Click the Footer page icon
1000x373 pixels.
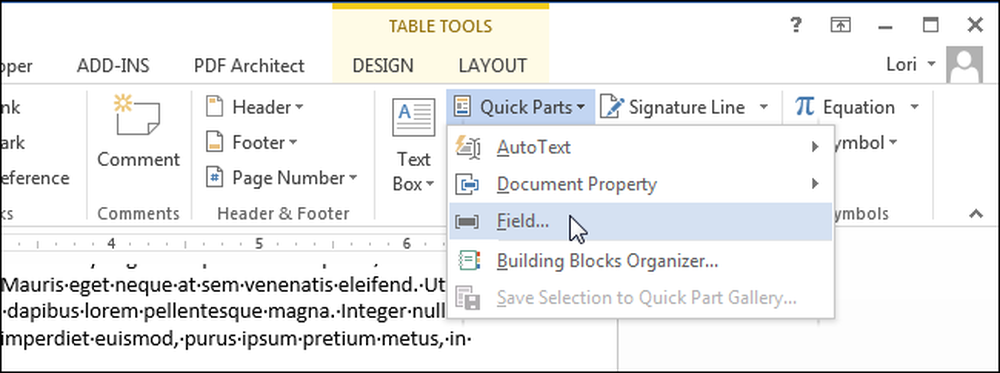[215, 142]
